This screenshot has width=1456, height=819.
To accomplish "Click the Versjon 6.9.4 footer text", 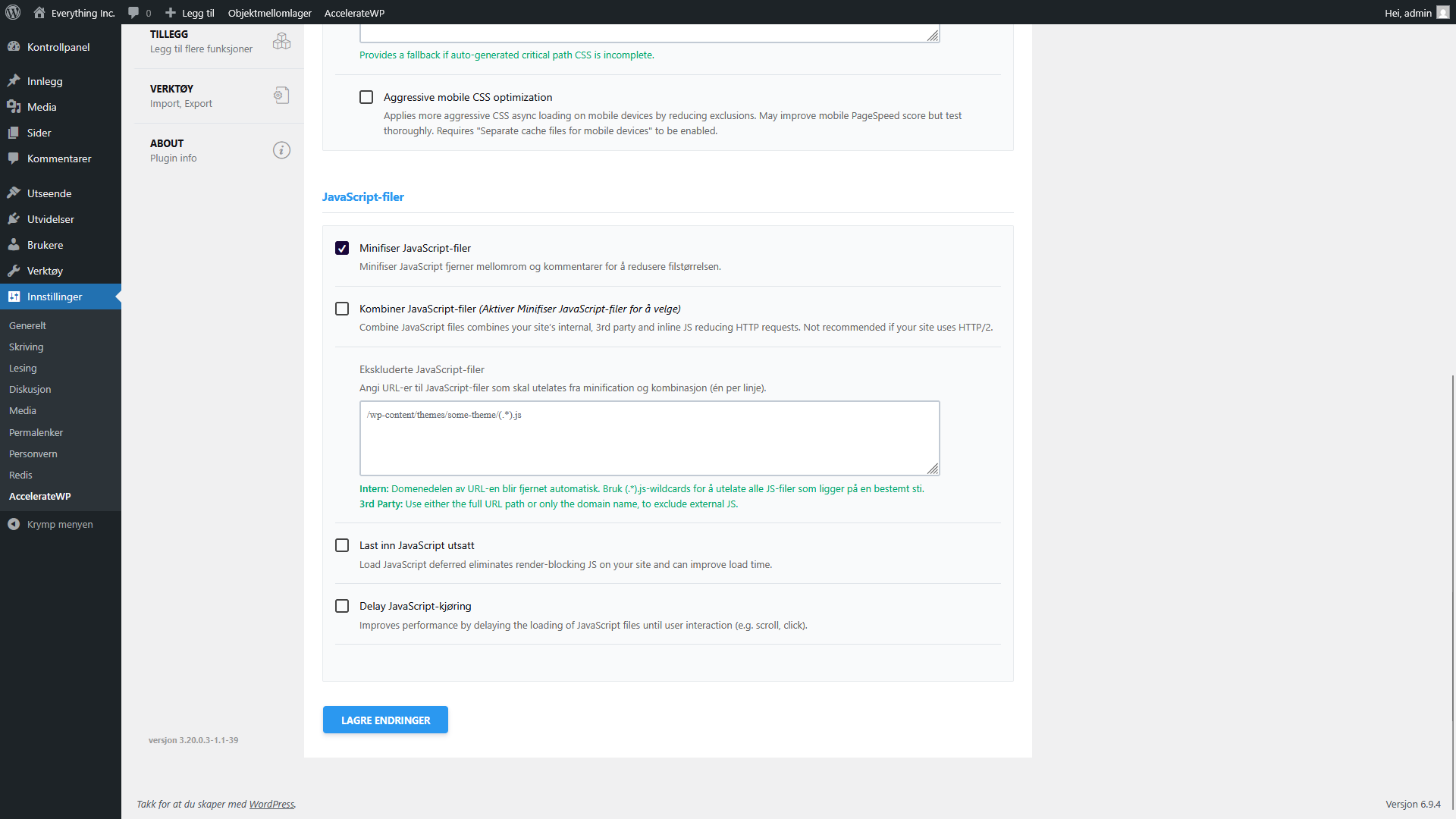I will [x=1413, y=804].
